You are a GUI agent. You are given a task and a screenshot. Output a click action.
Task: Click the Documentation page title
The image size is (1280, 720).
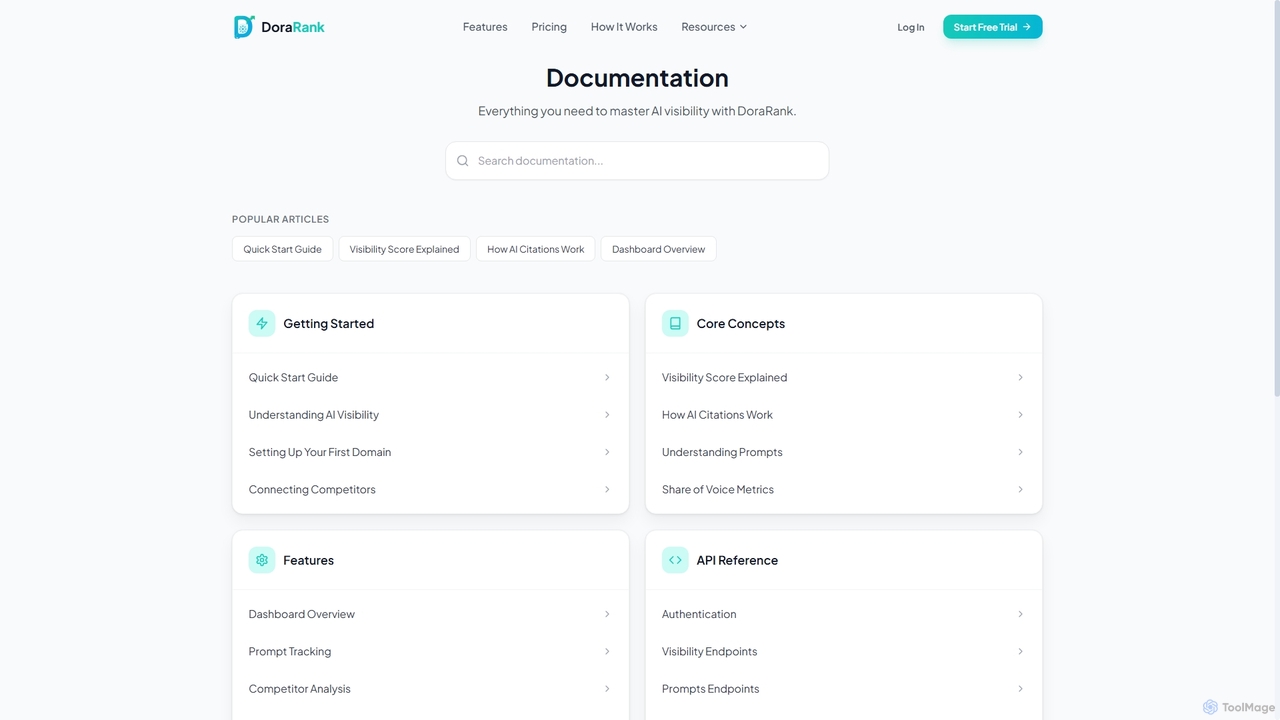[x=637, y=78]
